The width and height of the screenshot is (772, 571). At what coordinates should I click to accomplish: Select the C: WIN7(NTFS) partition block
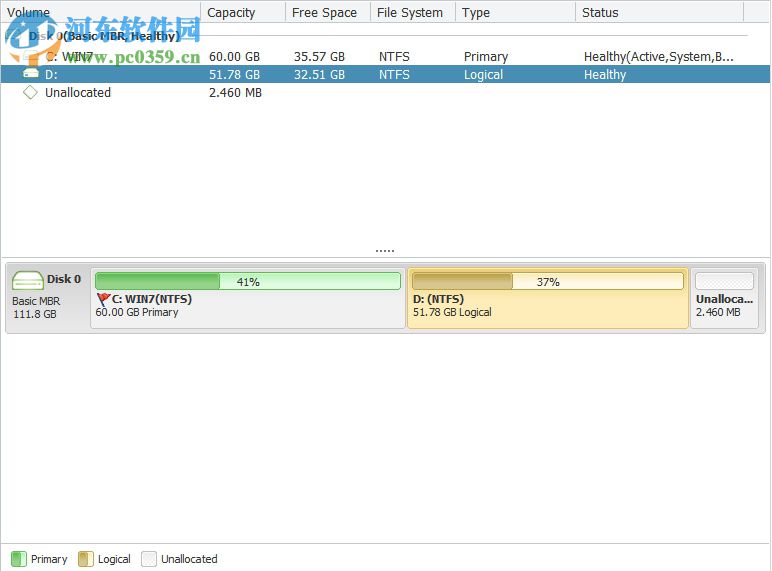pyautogui.click(x=248, y=298)
